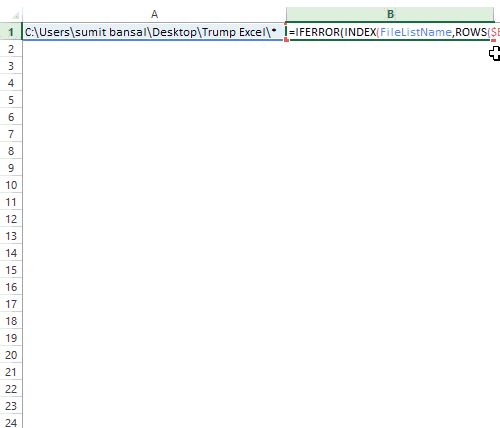Select row 5 using its row number
The width and height of the screenshot is (500, 428).
[x=11, y=100]
